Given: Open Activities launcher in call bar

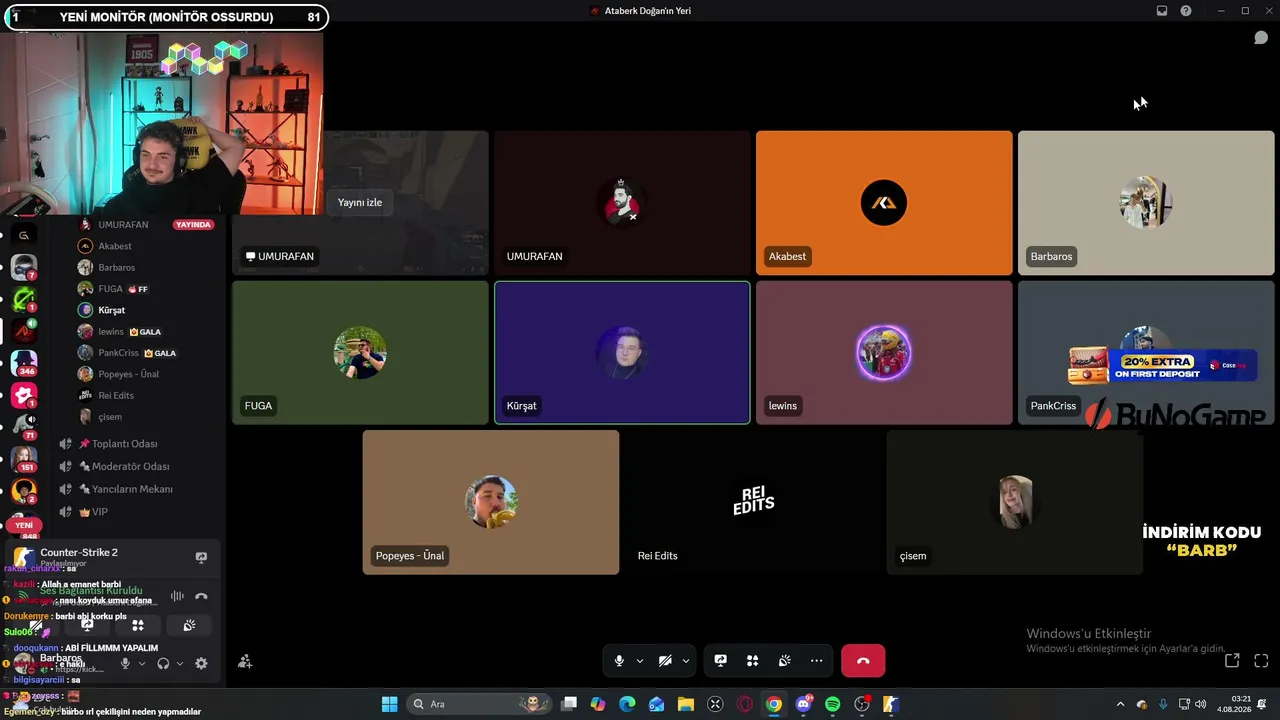Looking at the screenshot, I should coord(752,661).
